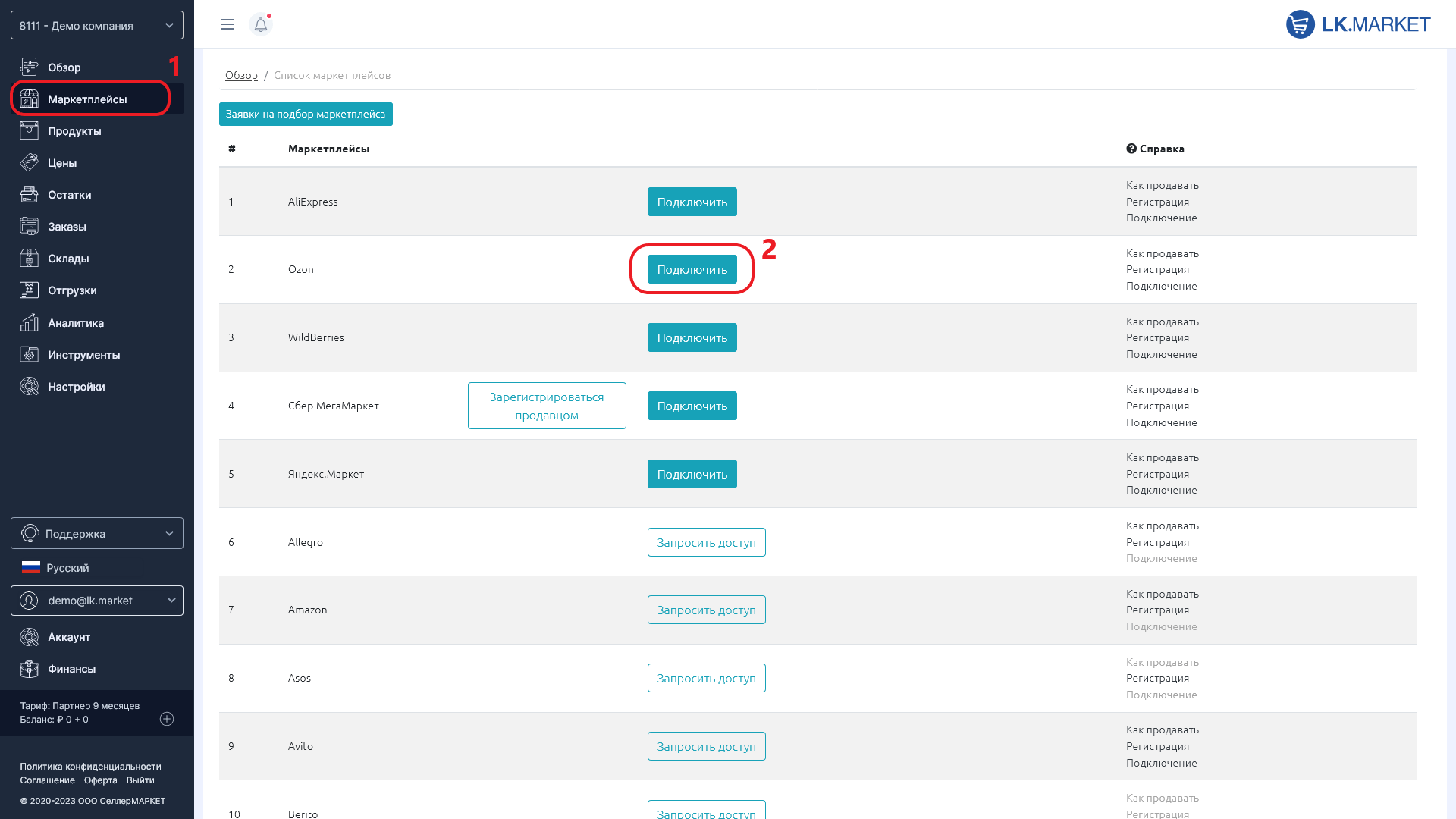This screenshot has height=819, width=1456.
Task: Go to Настройки in the sidebar
Action: pos(76,387)
